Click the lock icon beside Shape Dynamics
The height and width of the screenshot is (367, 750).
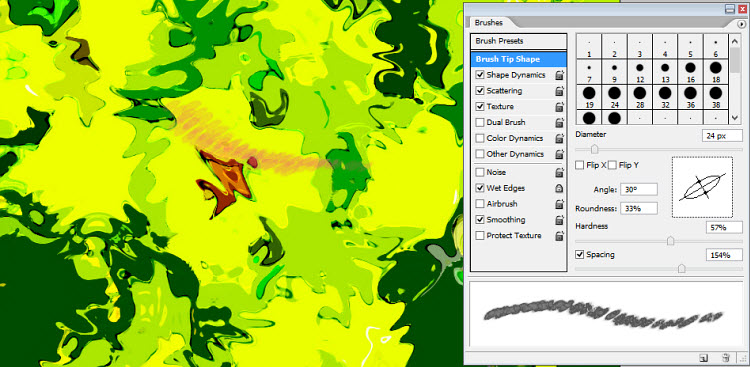(559, 75)
